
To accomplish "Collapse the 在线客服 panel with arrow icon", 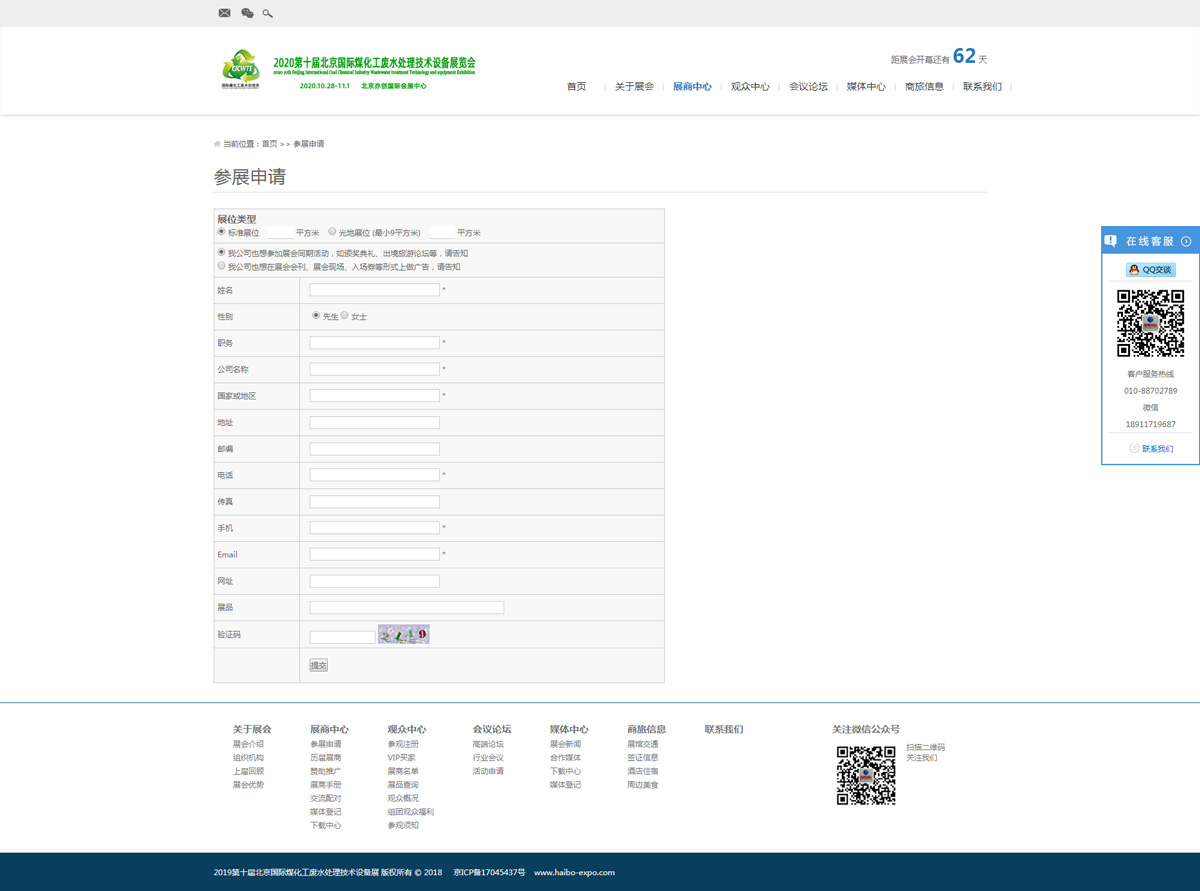I will 1186,241.
